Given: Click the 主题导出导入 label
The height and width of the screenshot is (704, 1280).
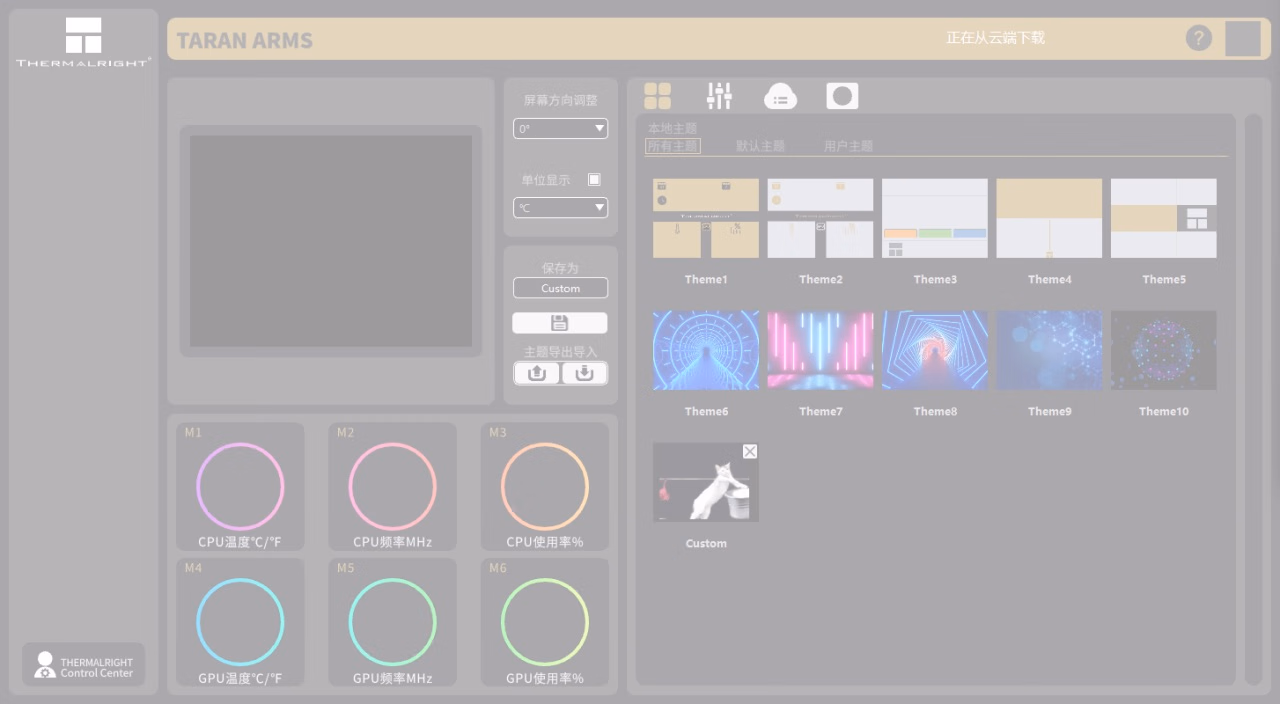Looking at the screenshot, I should [560, 352].
